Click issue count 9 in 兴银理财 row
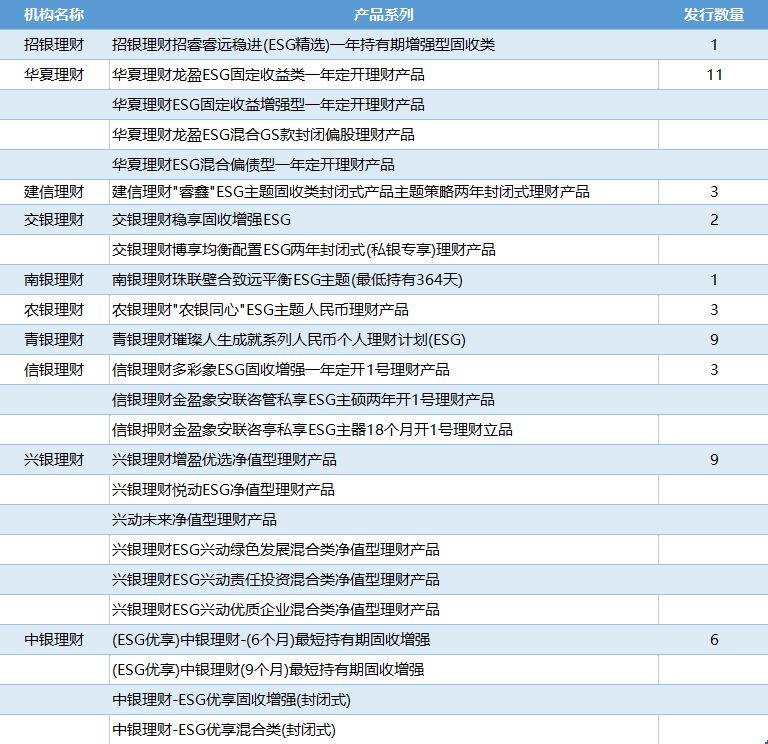 point(714,459)
